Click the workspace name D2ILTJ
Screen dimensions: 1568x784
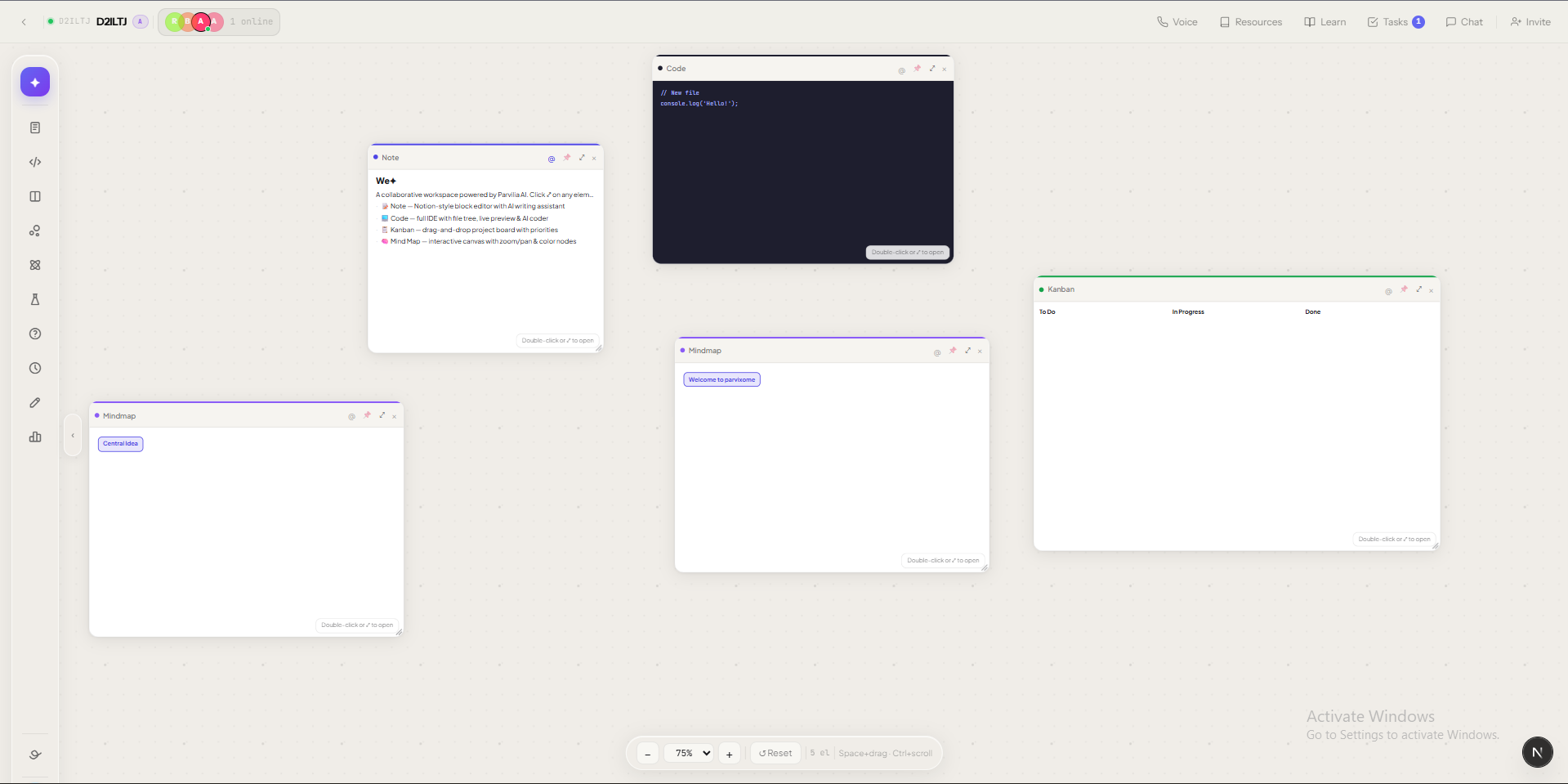tap(111, 21)
